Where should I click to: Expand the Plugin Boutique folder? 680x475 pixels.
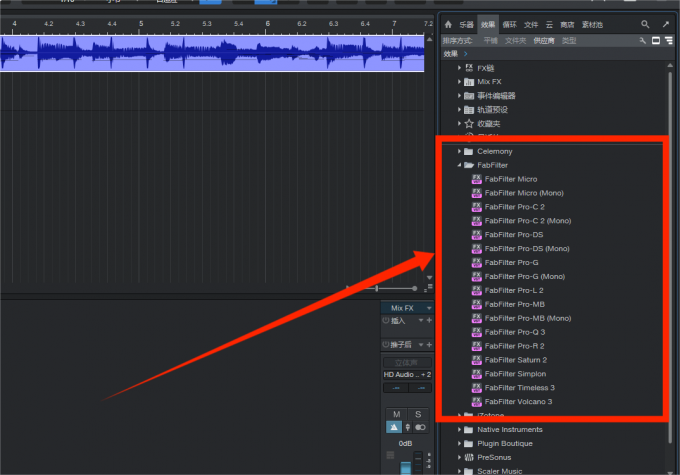(x=459, y=443)
